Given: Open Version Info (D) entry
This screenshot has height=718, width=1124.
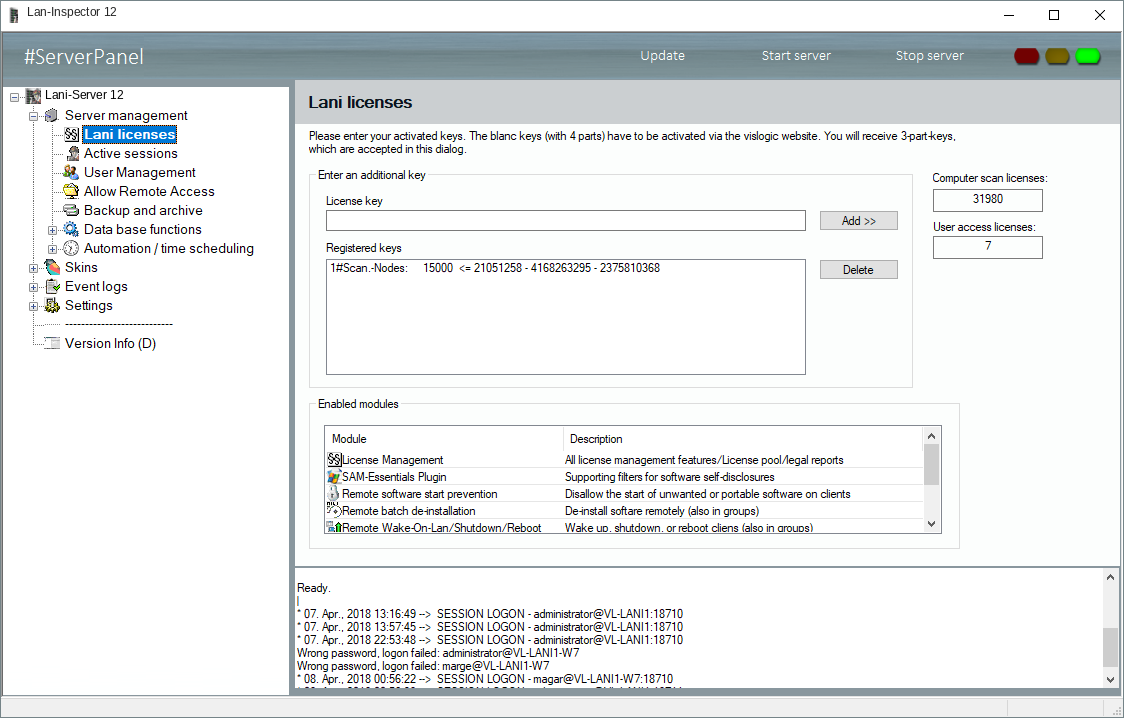Looking at the screenshot, I should coord(110,343).
